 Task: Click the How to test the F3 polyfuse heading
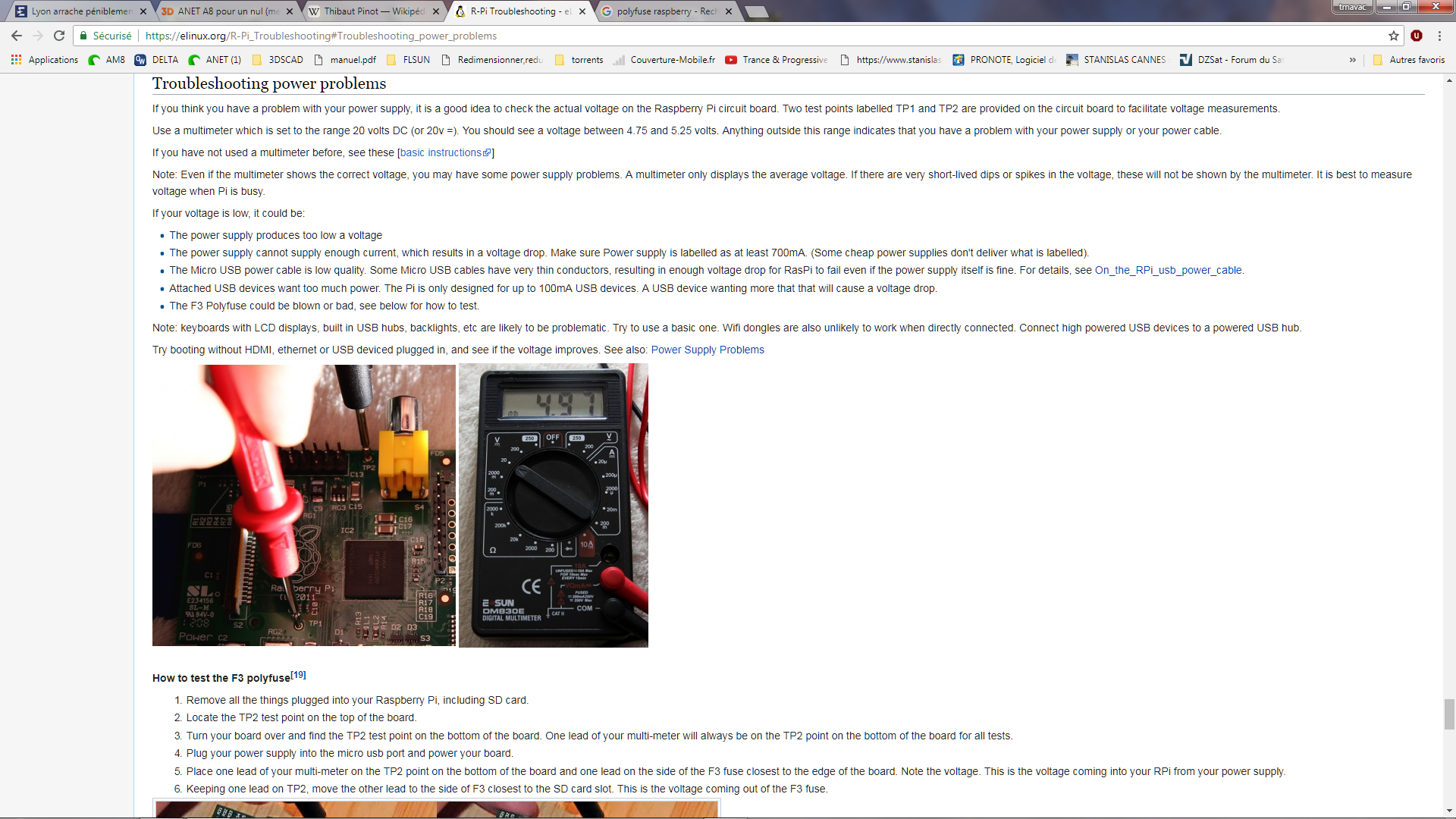(x=221, y=678)
